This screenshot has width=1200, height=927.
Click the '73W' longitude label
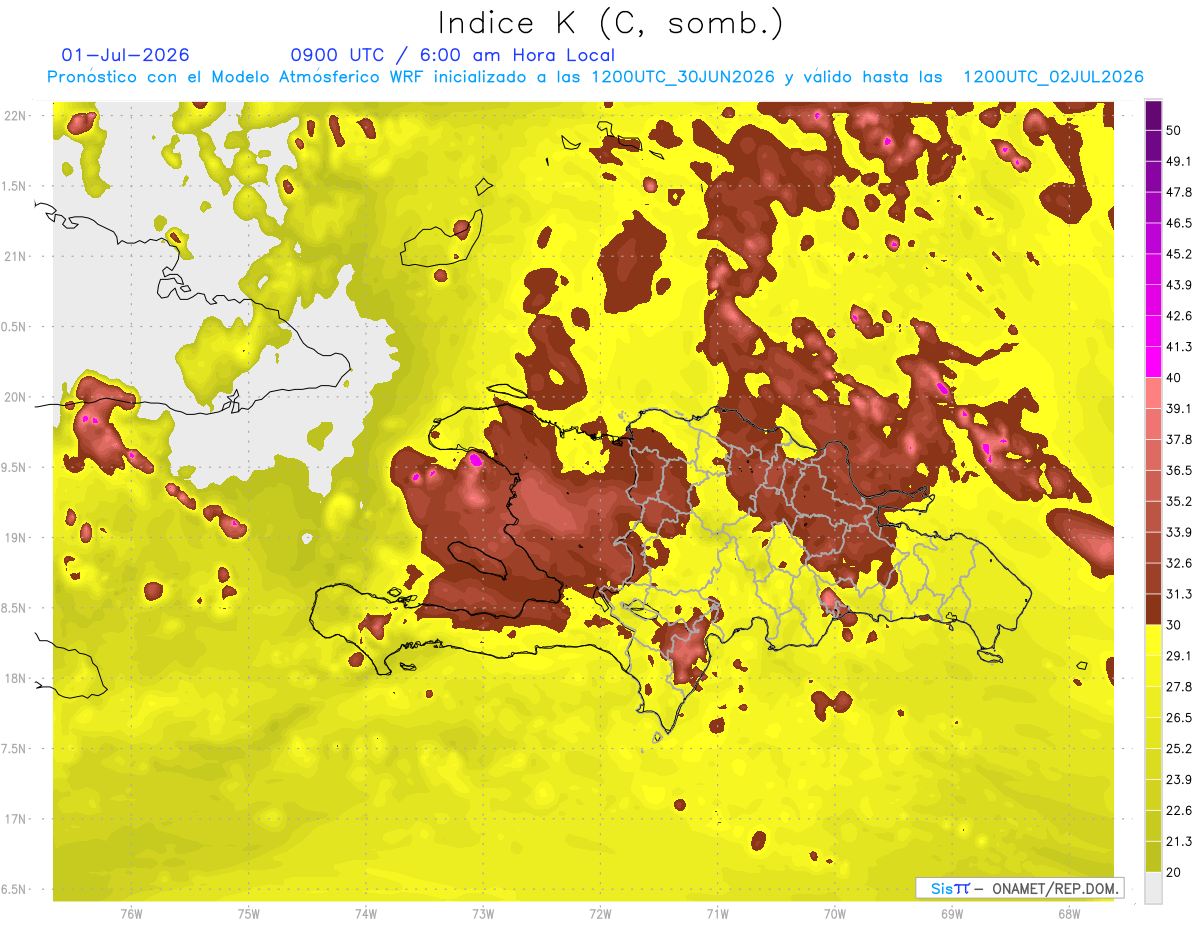coord(483,913)
